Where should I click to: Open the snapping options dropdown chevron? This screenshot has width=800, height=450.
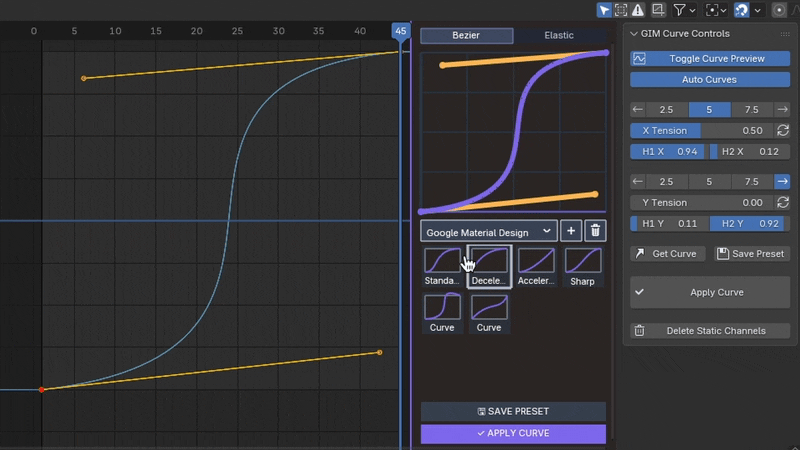[758, 10]
